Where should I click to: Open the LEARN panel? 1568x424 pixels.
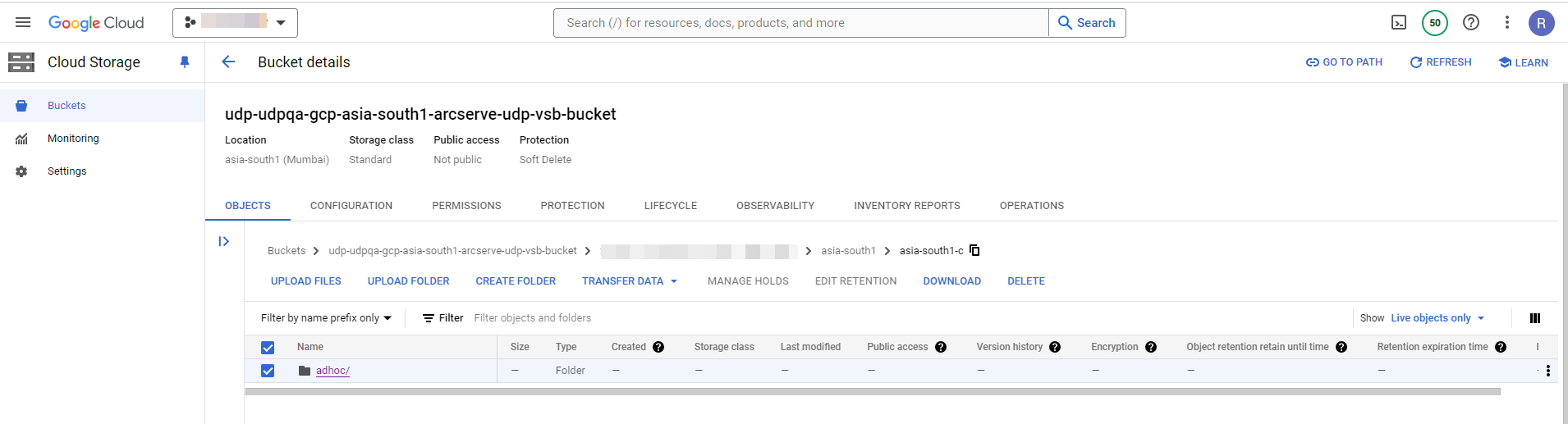1524,62
